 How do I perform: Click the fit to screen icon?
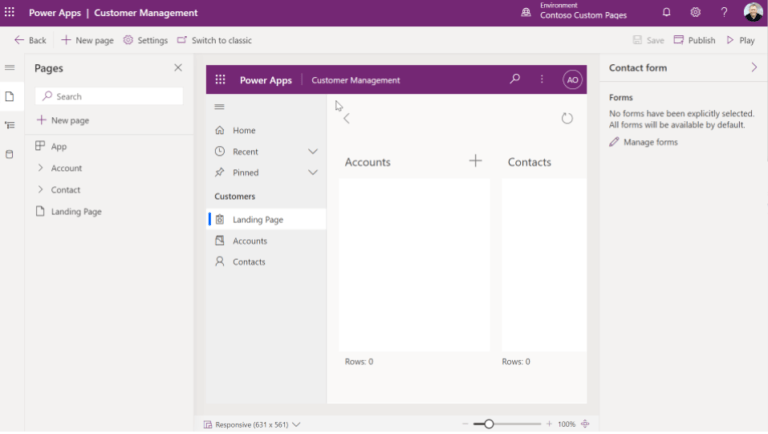click(x=585, y=424)
